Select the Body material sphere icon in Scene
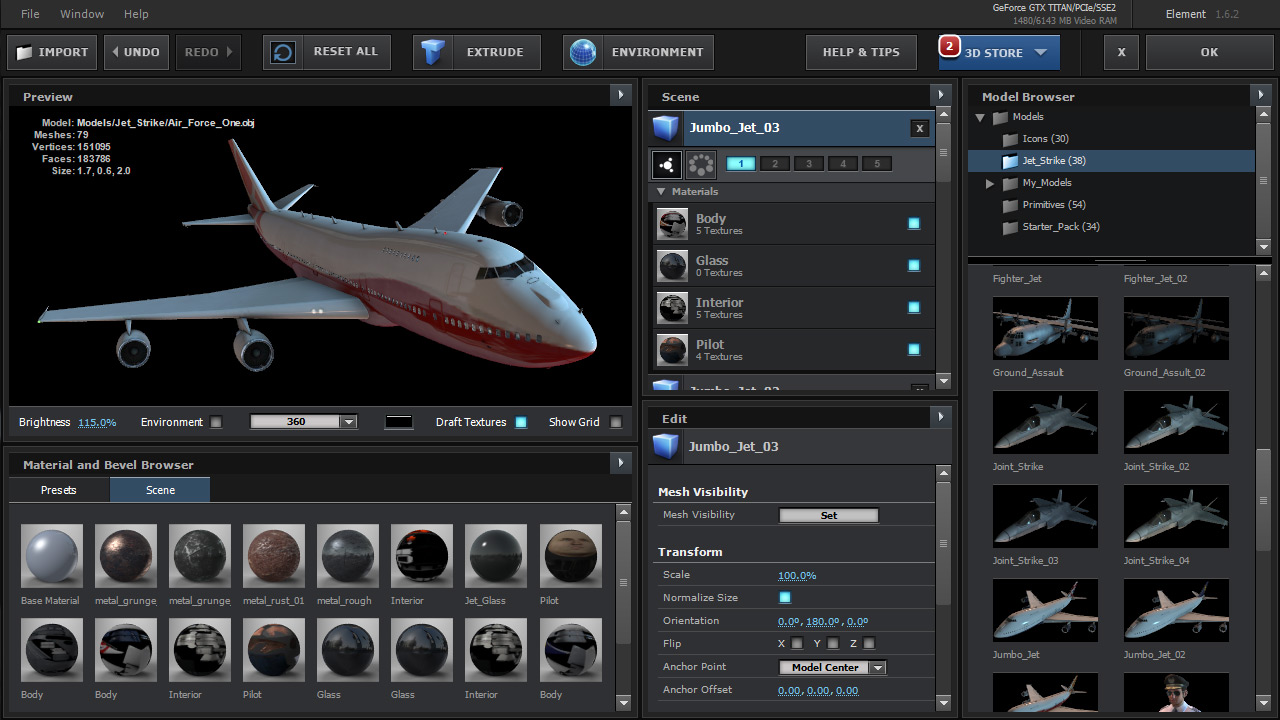 pos(672,224)
